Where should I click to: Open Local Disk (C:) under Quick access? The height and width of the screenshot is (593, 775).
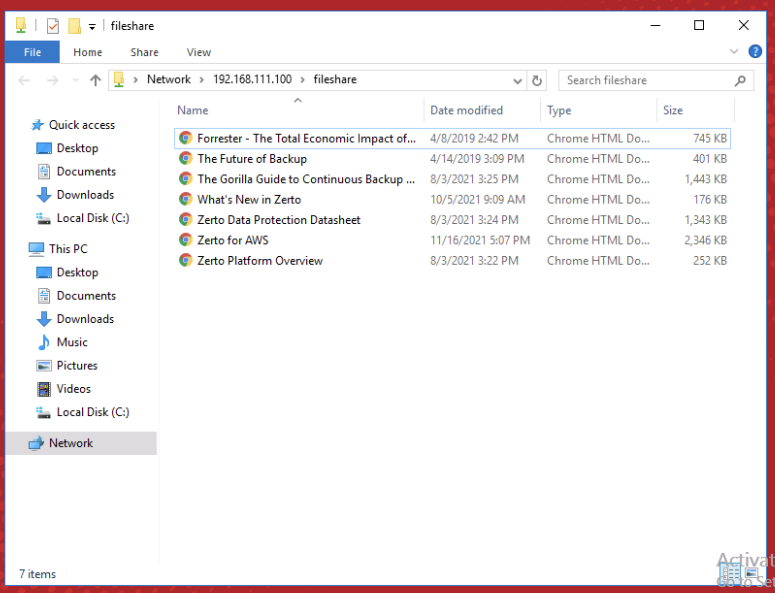click(x=93, y=218)
